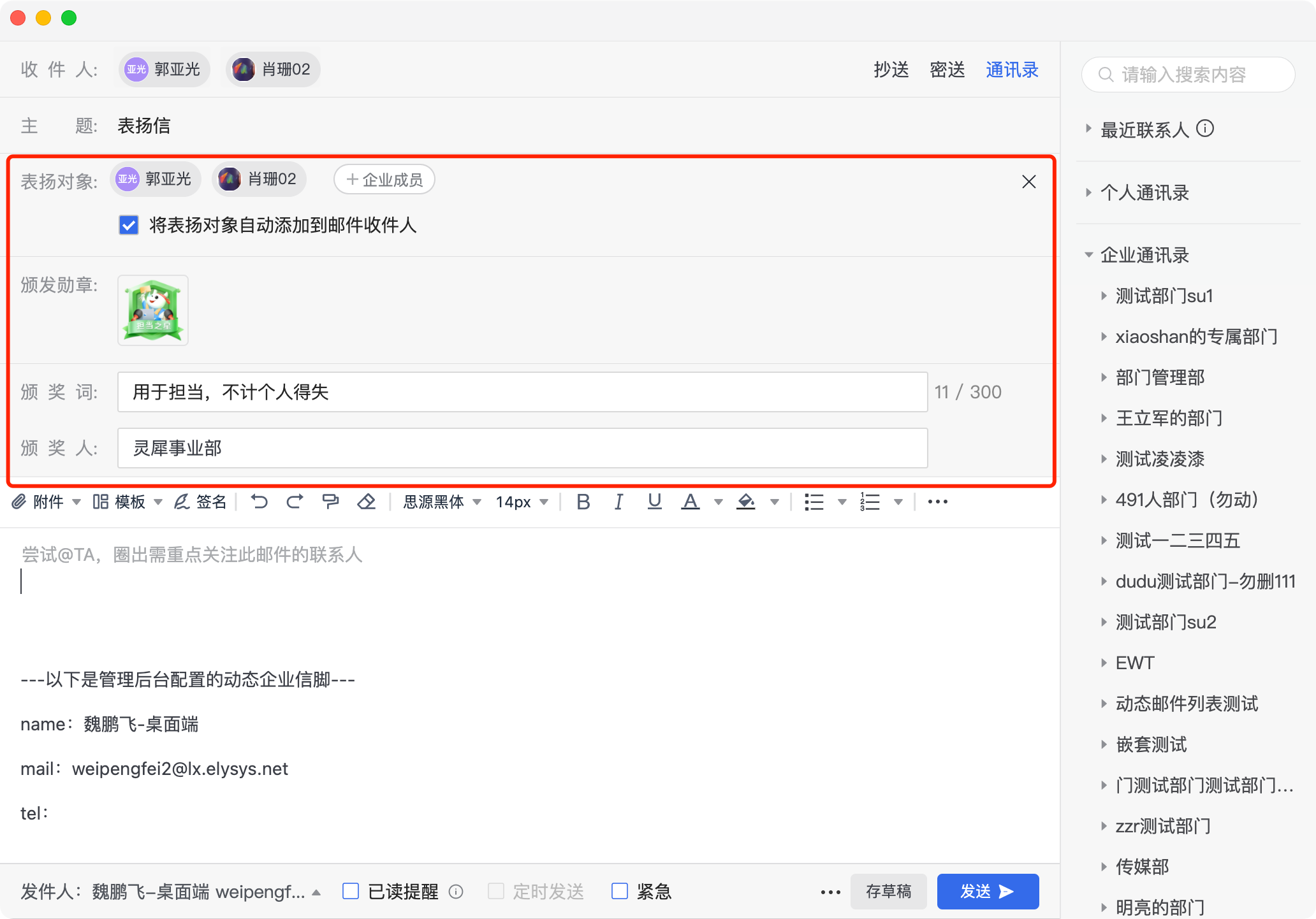
Task: Check the 紧急 urgent checkbox
Action: click(620, 891)
